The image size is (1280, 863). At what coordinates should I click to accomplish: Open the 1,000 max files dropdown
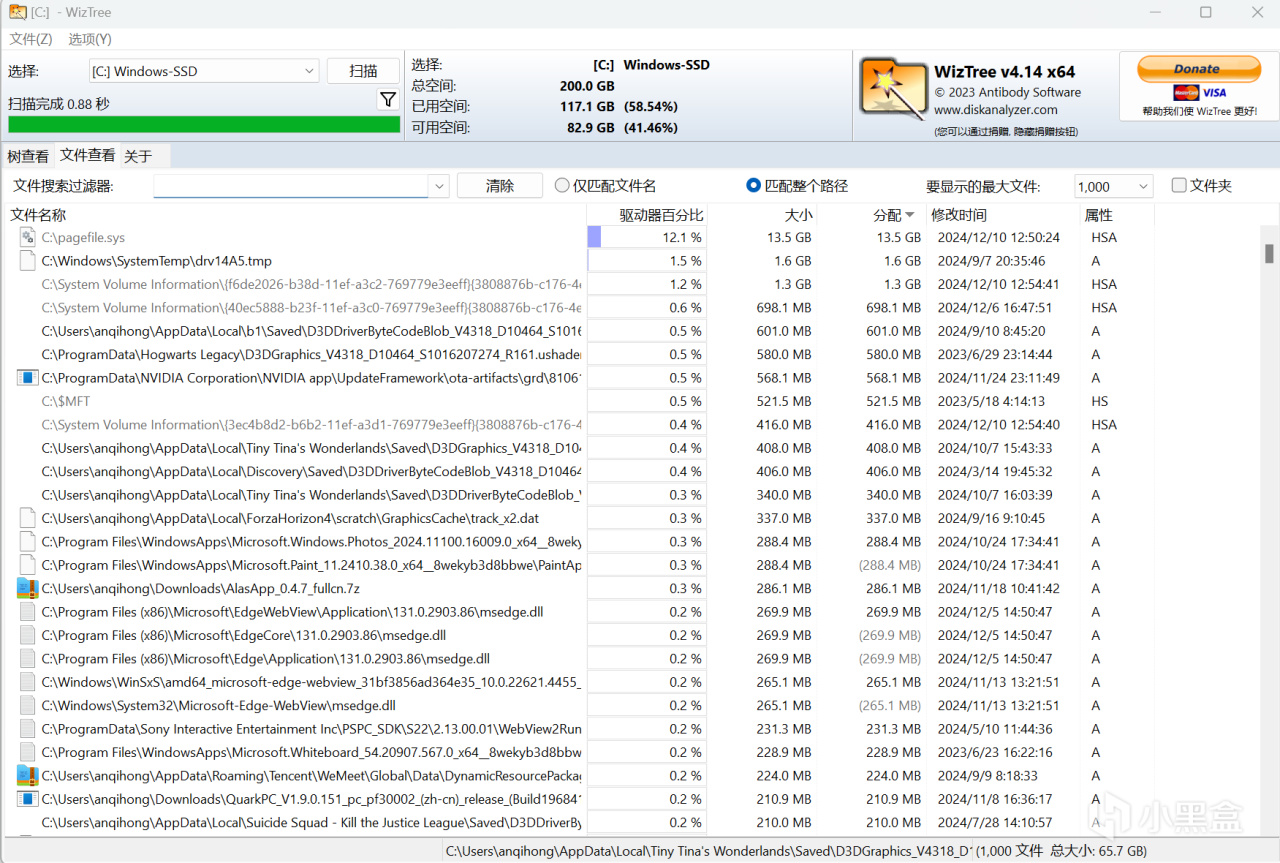point(1113,186)
